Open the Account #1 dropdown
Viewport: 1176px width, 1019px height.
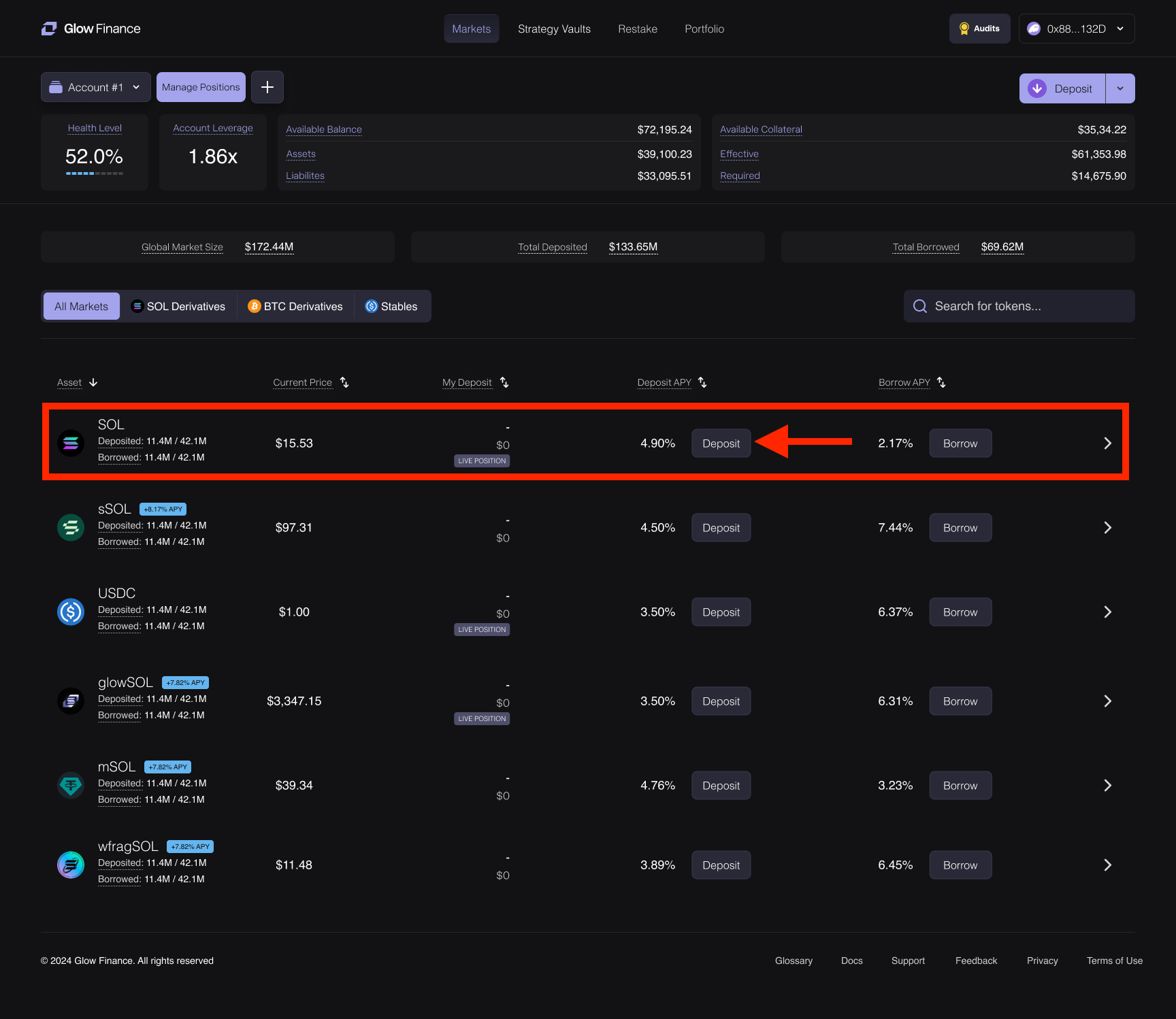point(96,87)
